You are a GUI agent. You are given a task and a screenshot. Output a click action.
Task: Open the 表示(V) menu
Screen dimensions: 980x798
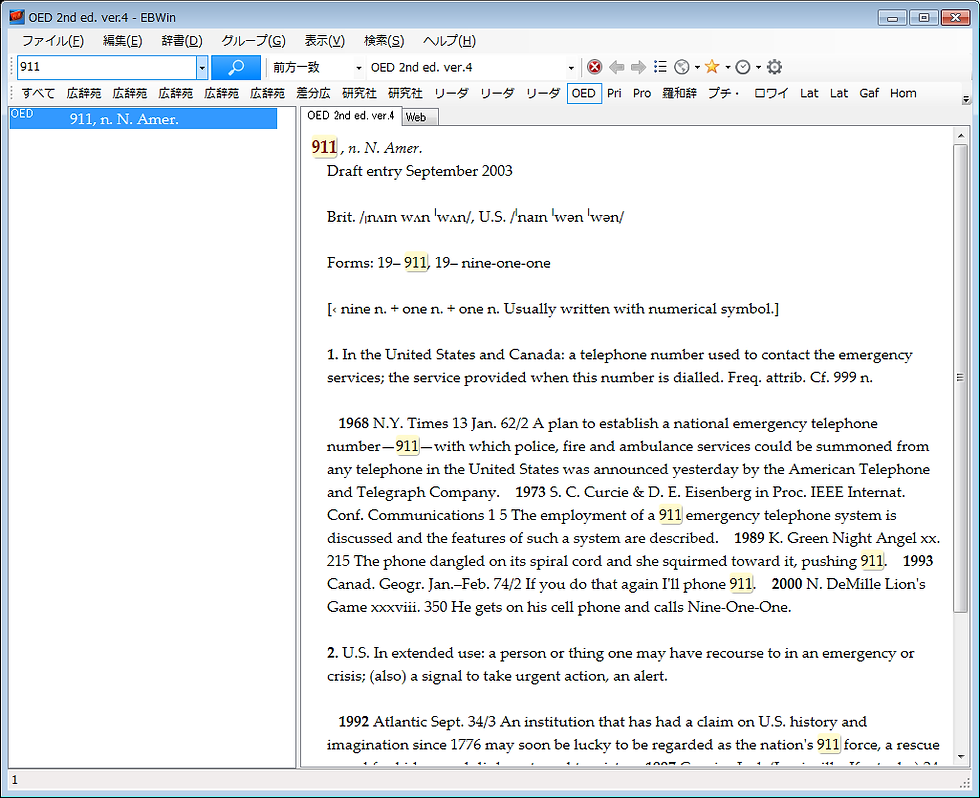pos(324,41)
